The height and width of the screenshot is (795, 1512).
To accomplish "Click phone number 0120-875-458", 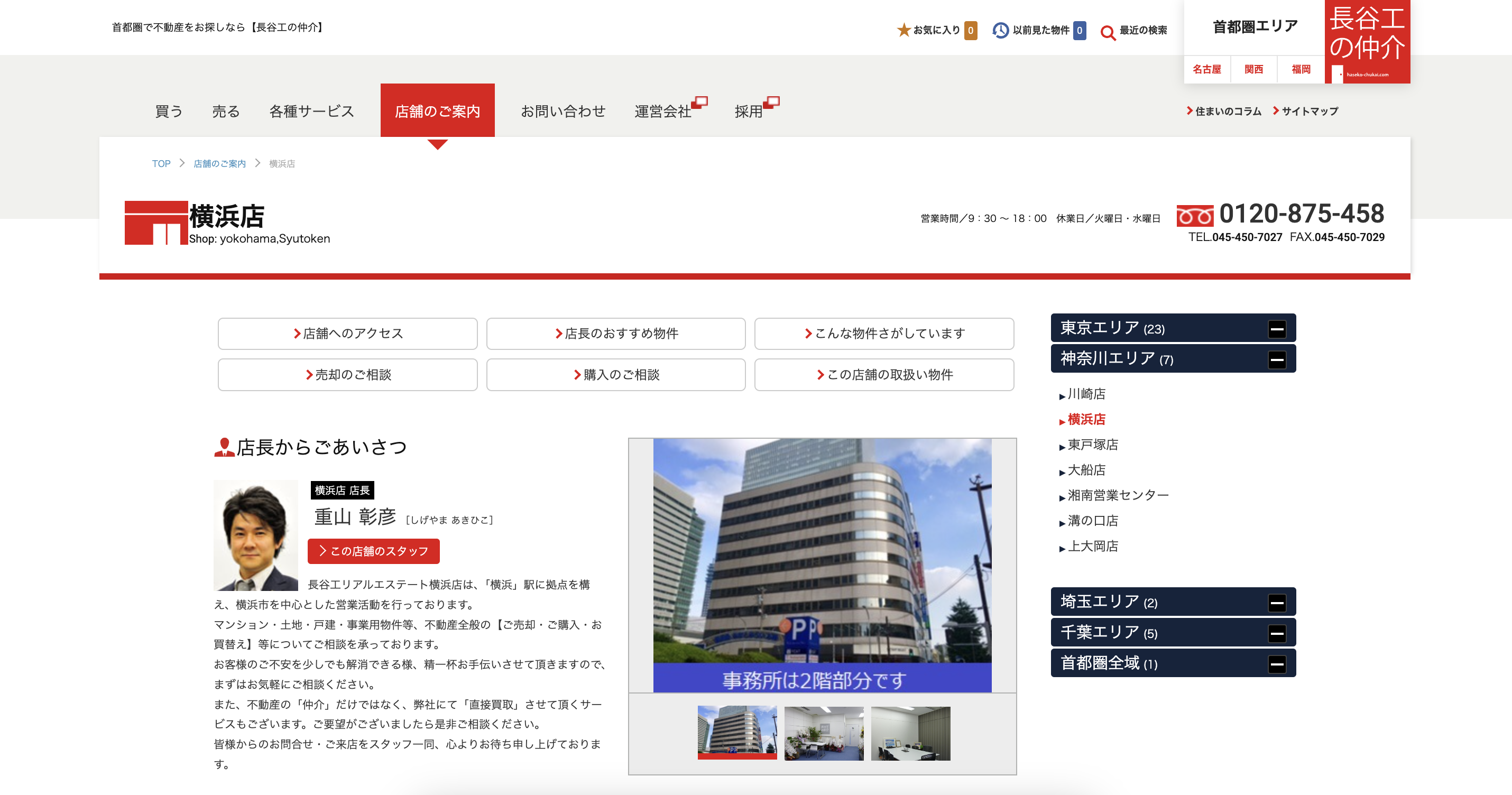I will pyautogui.click(x=1301, y=214).
